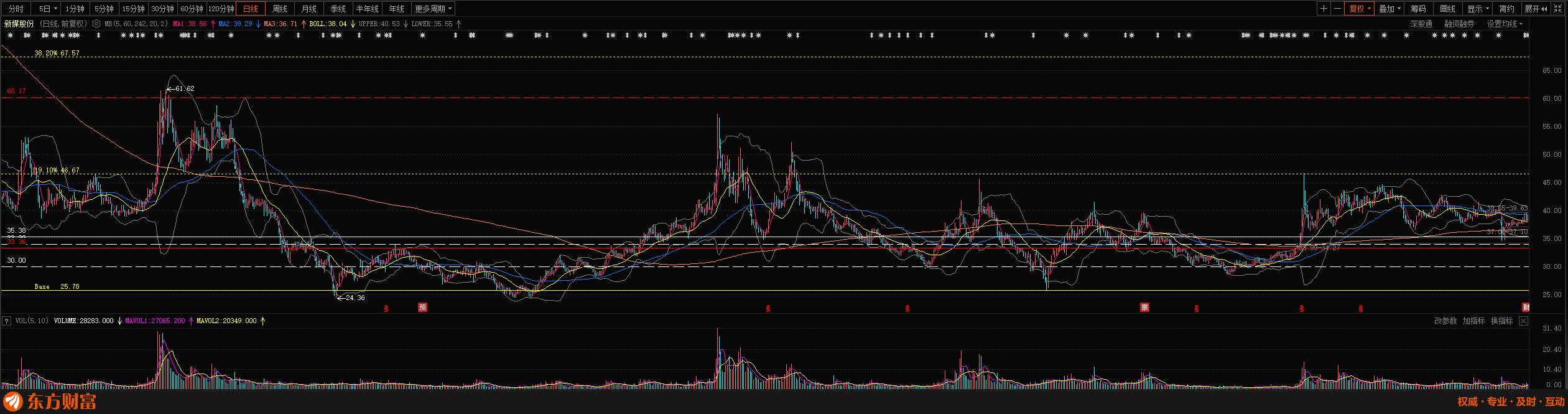Zoom out chart with minus icon

(1337, 9)
